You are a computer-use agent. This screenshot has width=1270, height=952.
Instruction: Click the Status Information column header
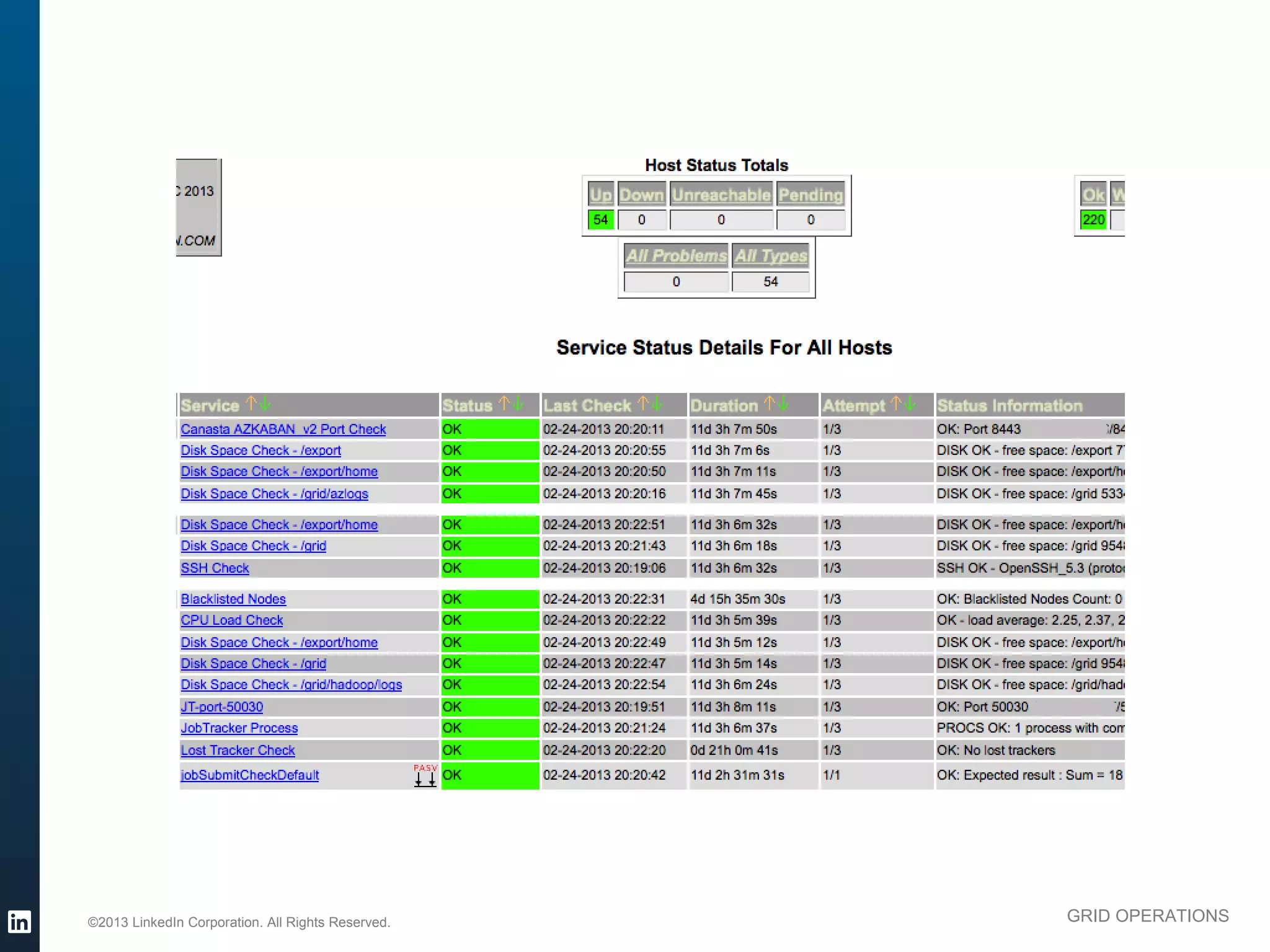click(x=1030, y=405)
